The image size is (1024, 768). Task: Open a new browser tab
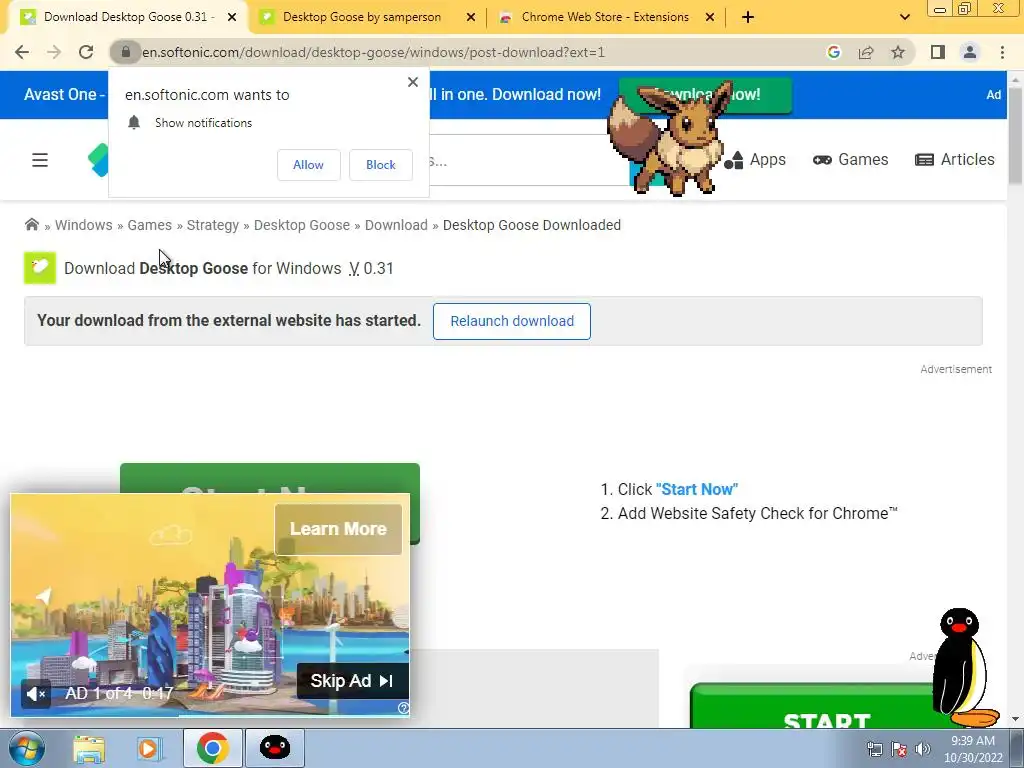click(748, 18)
